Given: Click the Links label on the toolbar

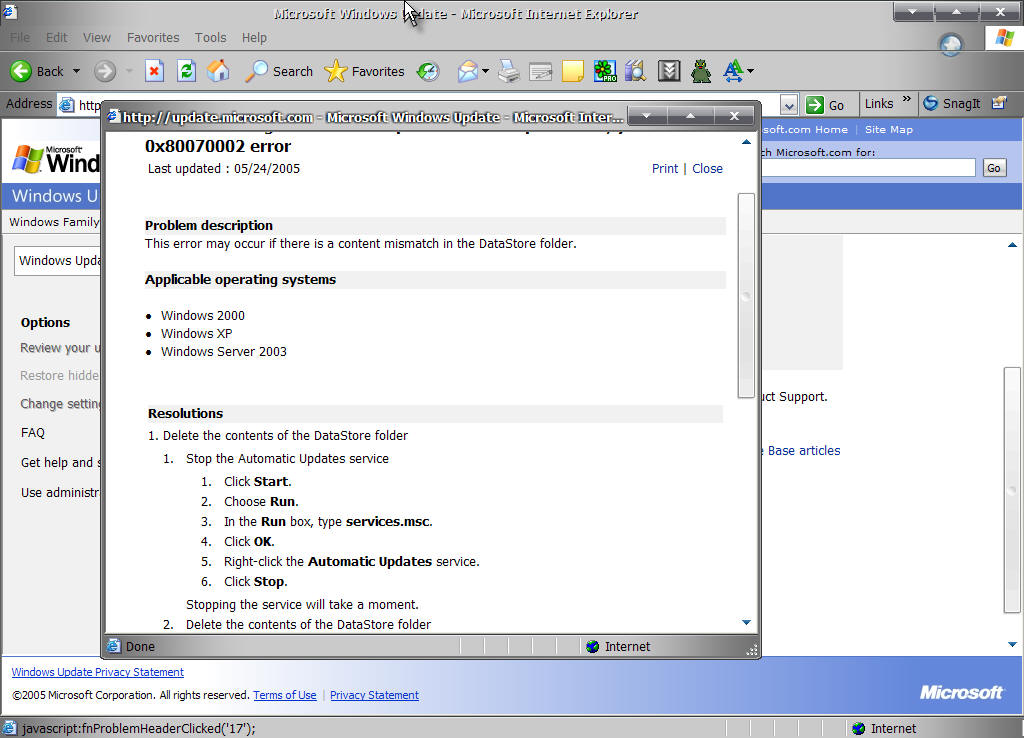Looking at the screenshot, I should click(x=879, y=103).
